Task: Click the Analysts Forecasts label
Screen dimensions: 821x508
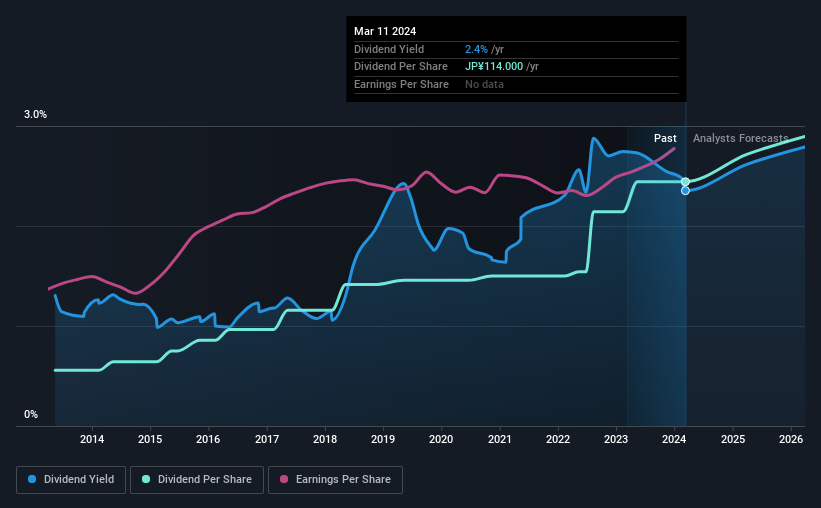Action: tap(740, 138)
